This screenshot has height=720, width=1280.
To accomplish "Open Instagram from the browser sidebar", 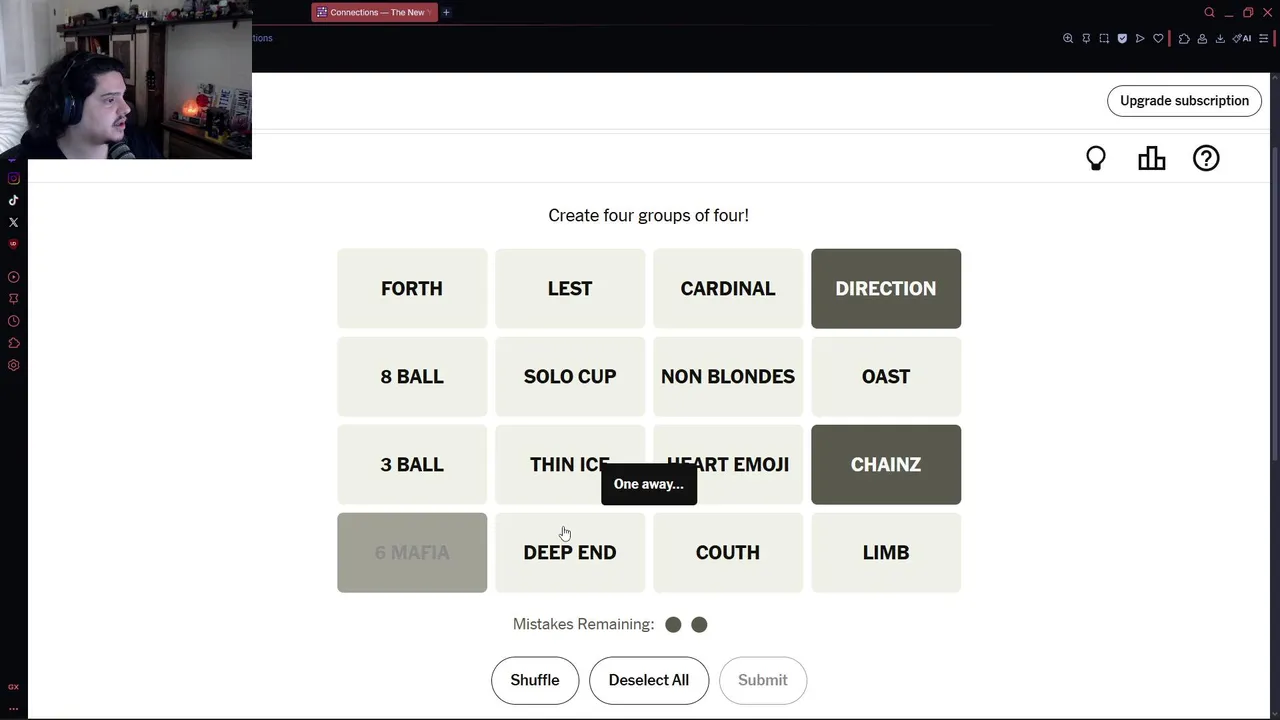I will (x=14, y=178).
